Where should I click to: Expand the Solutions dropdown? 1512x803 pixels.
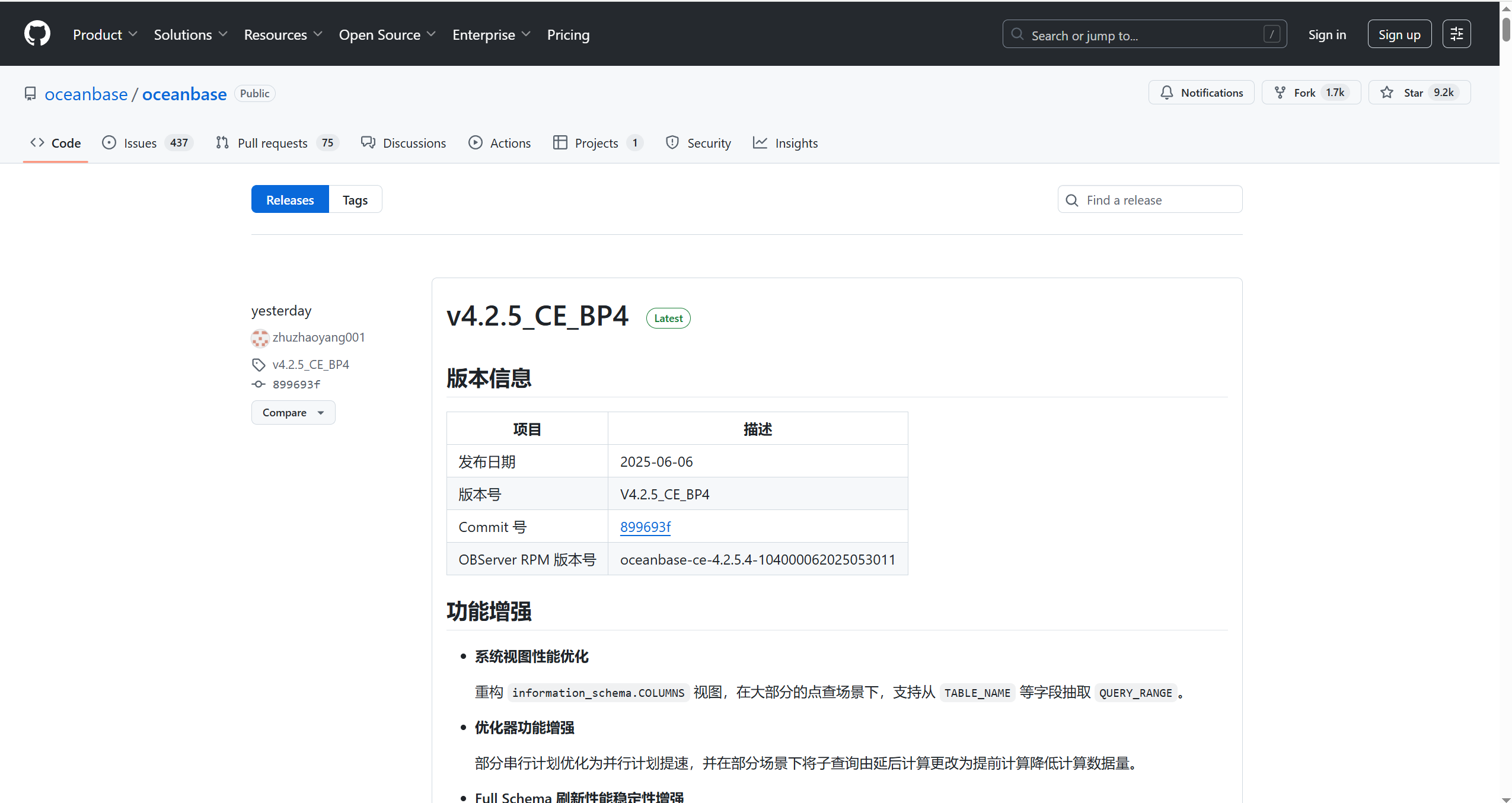(190, 34)
